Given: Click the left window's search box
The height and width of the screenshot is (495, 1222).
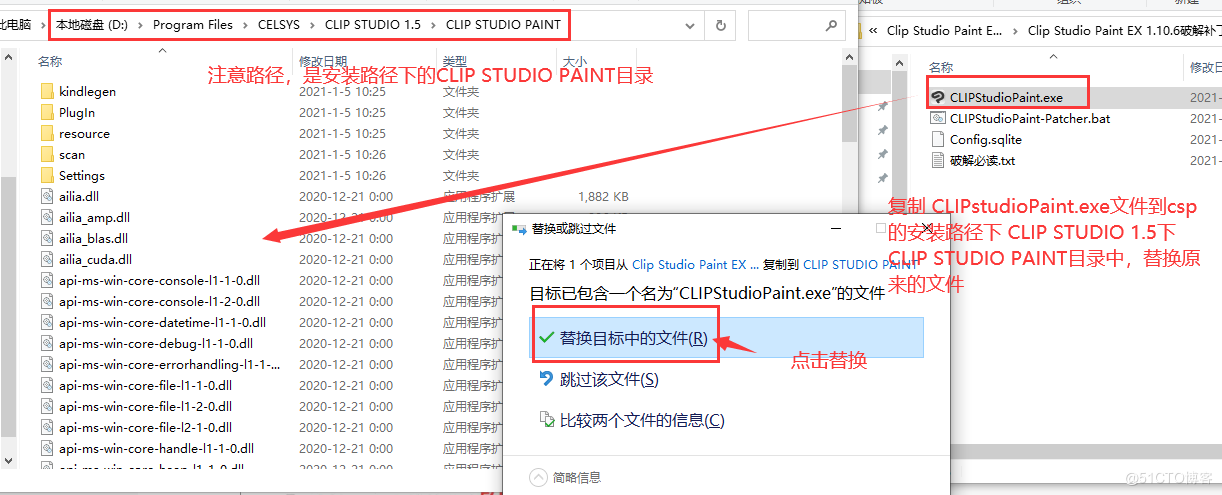Looking at the screenshot, I should point(796,25).
